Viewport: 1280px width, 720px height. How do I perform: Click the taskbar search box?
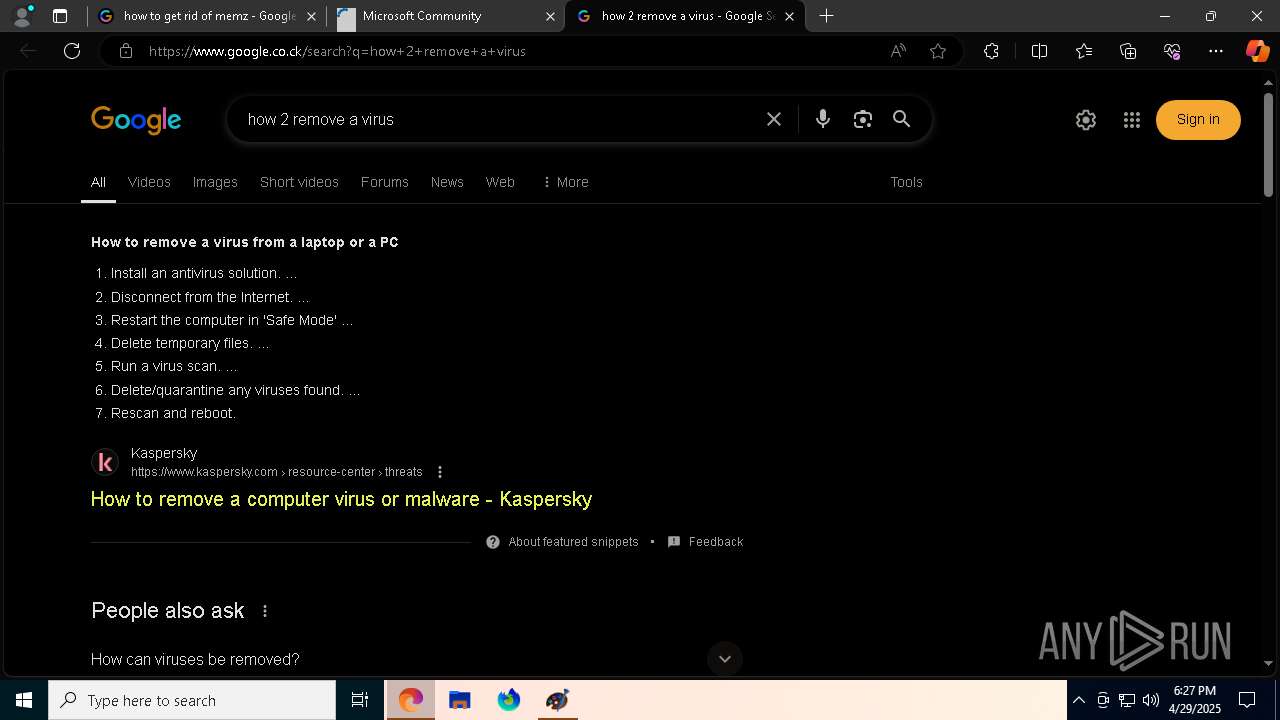pyautogui.click(x=192, y=700)
